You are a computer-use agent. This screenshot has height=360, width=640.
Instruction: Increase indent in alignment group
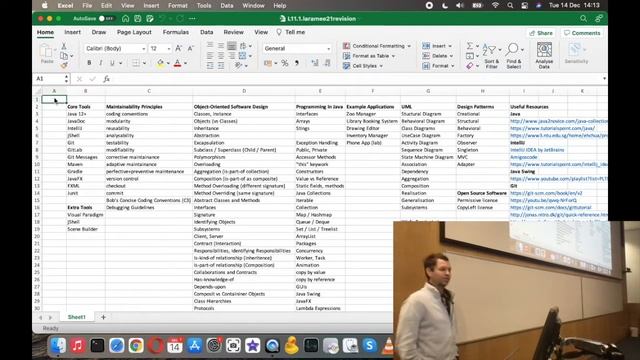[221, 65]
